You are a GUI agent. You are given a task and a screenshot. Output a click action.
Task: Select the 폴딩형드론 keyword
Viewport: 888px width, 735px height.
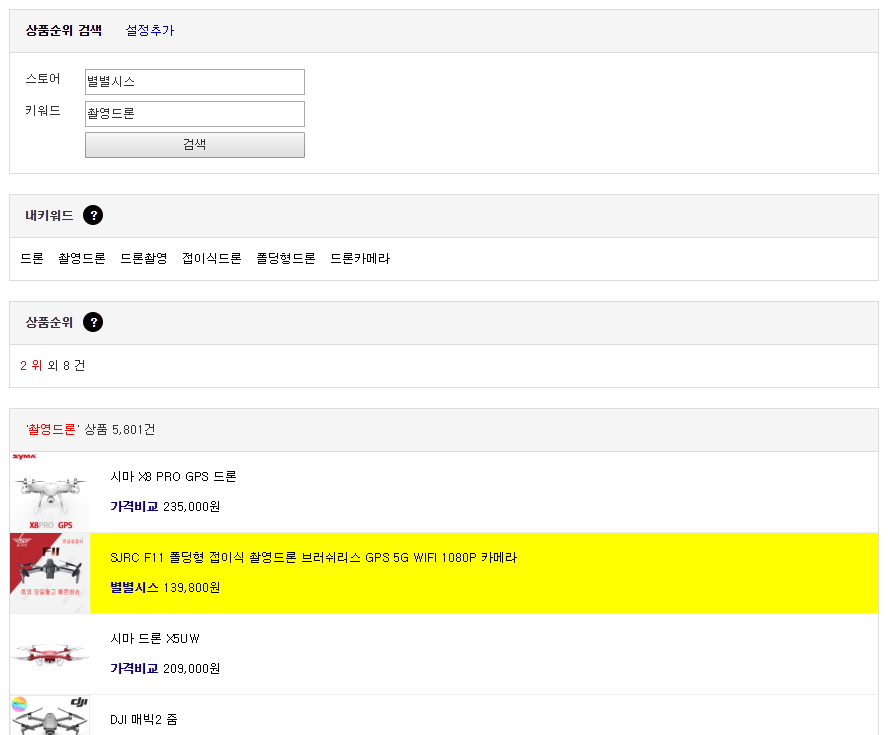tap(286, 259)
